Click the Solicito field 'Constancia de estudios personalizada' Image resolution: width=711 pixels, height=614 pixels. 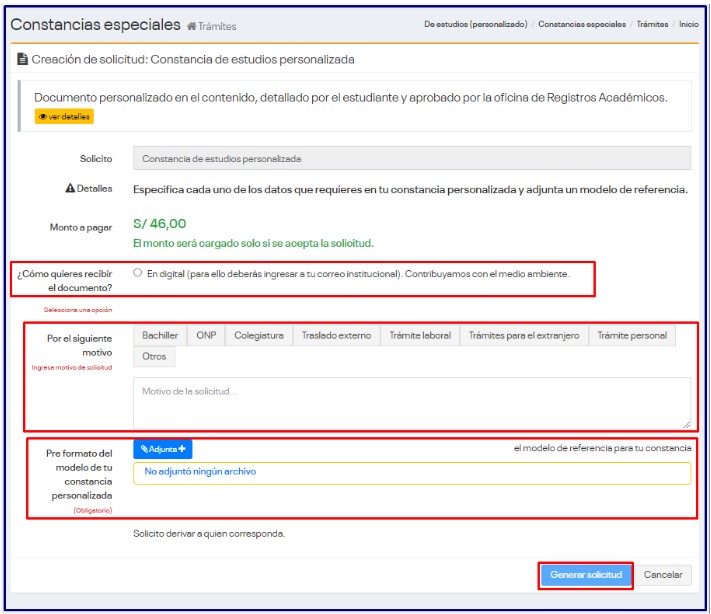click(412, 158)
